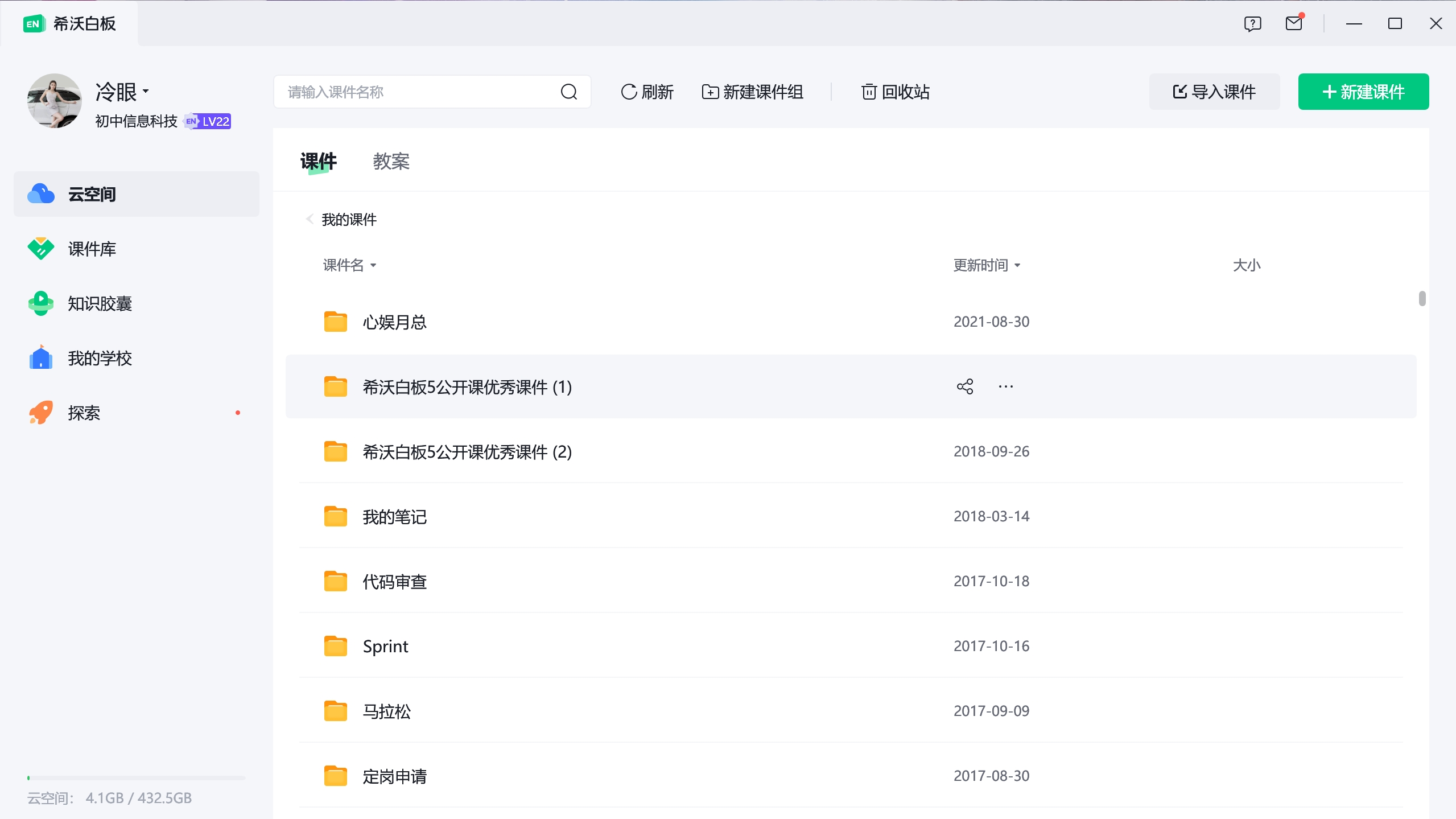
Task: Select the 定岗申请 folder name
Action: 395,776
